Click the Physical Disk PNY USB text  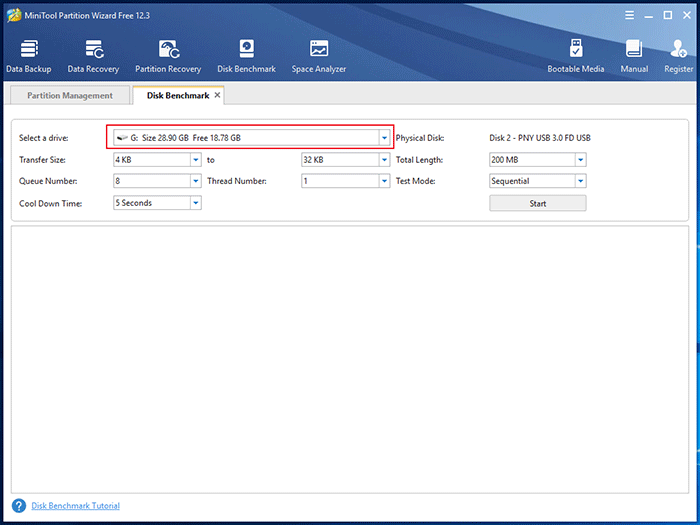pyautogui.click(x=540, y=138)
